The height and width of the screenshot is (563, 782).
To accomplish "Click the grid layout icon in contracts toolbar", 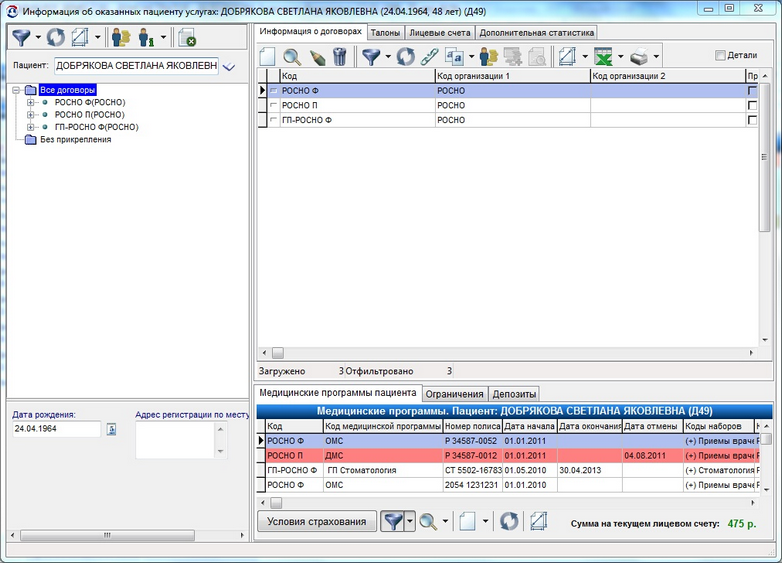I will pyautogui.click(x=567, y=56).
